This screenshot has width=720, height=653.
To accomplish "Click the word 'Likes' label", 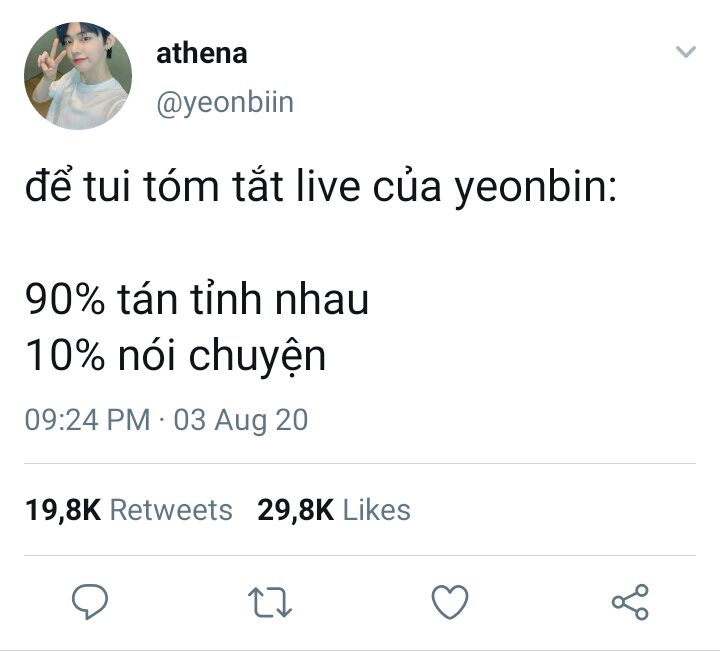I will (377, 510).
